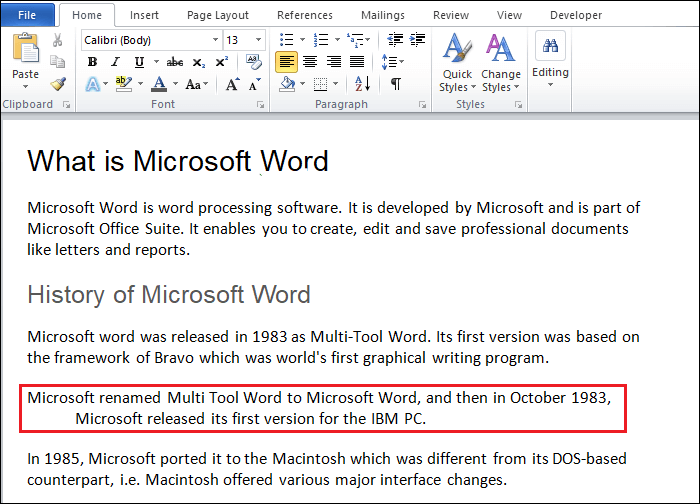The image size is (700, 504).
Task: Select Align Text Right
Action: pos(333,62)
